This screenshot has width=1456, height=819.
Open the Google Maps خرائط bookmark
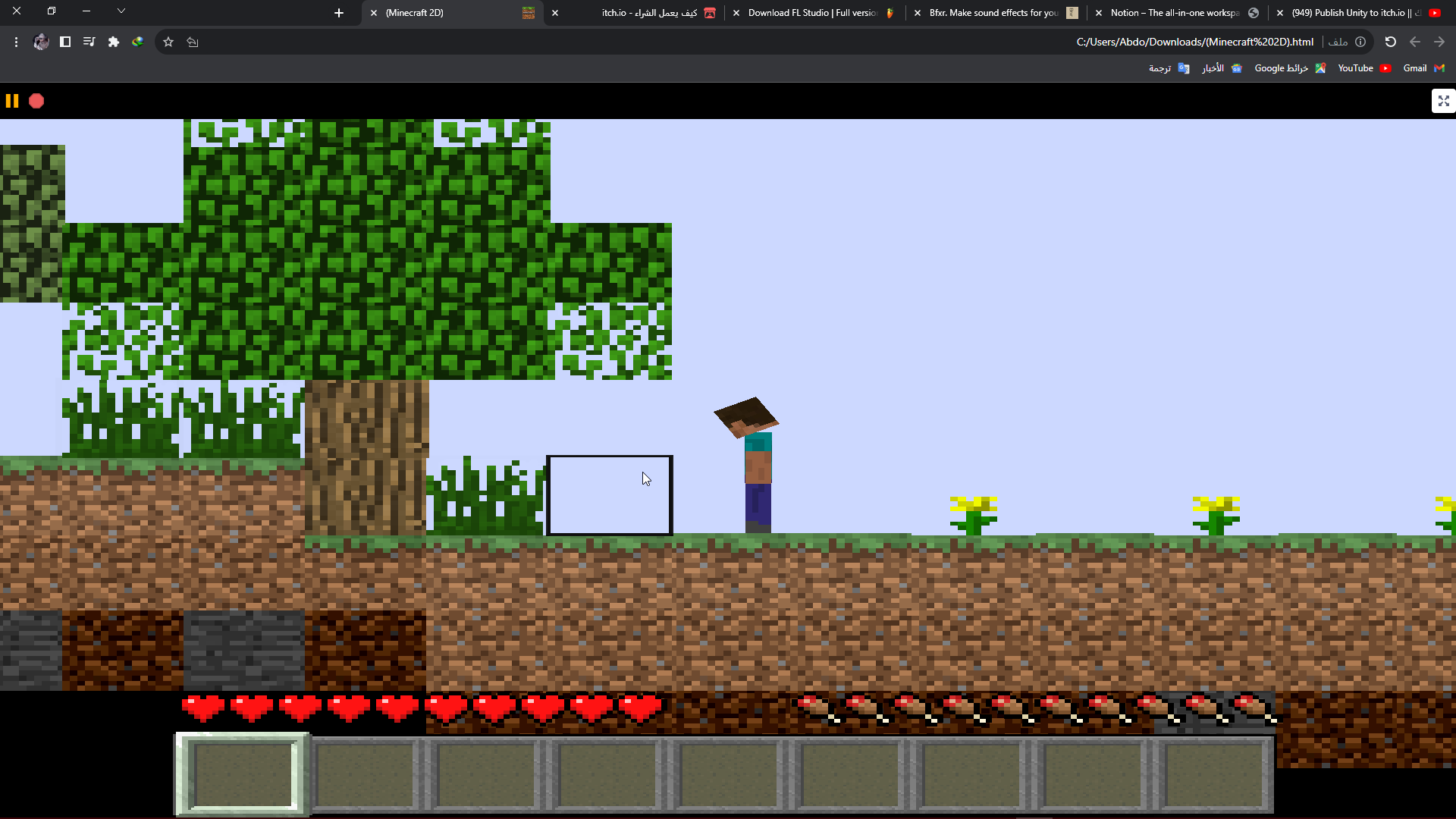tap(1290, 68)
